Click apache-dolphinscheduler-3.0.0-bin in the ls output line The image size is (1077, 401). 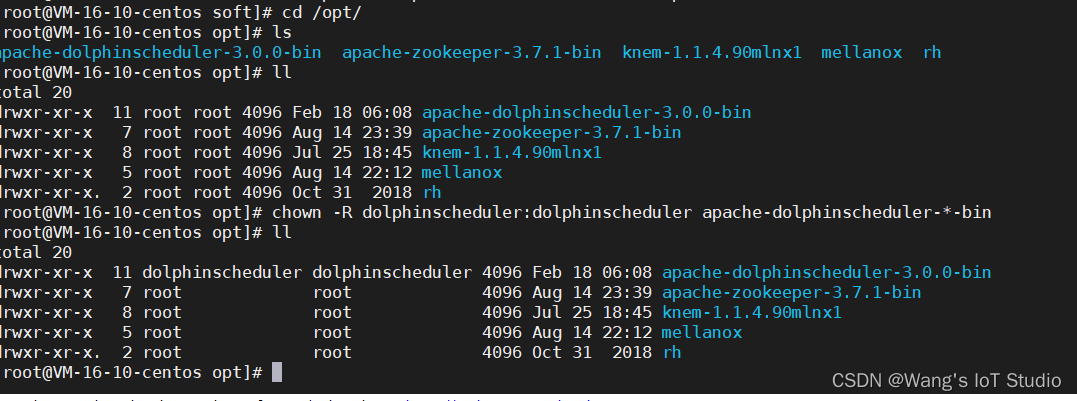click(160, 52)
